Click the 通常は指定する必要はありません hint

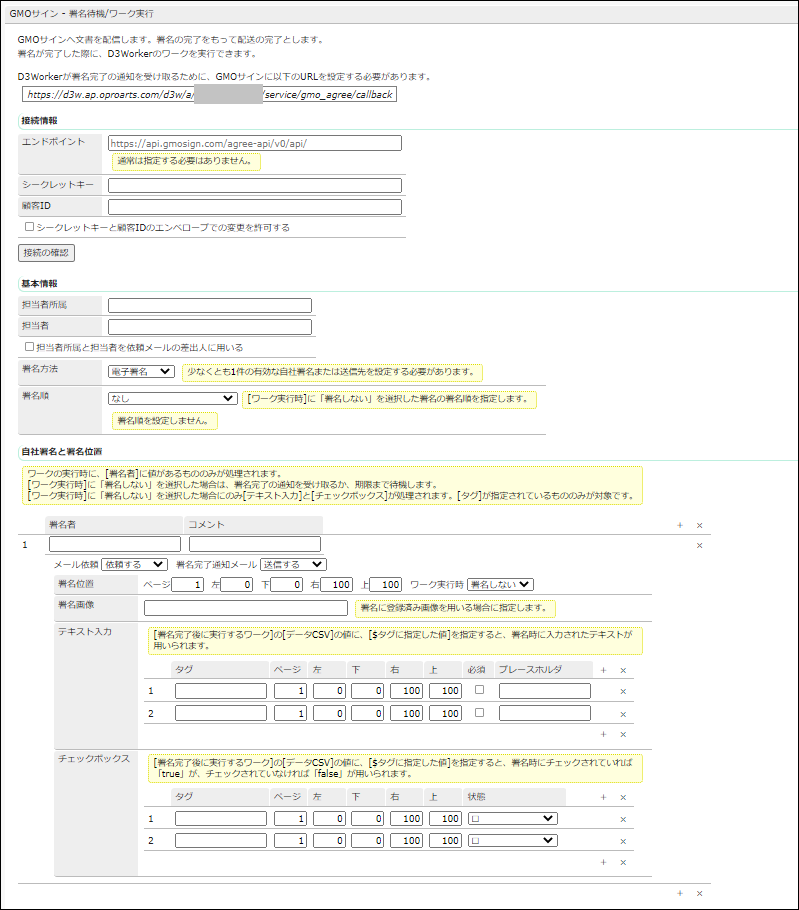pos(186,161)
